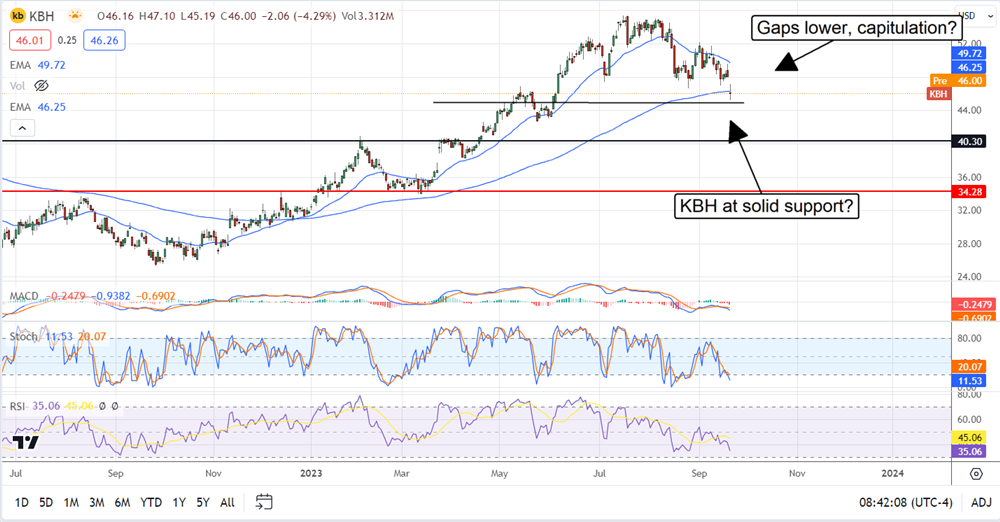Collapse the indicator legend with the chevron
The height and width of the screenshot is (522, 1000).
[x=20, y=127]
